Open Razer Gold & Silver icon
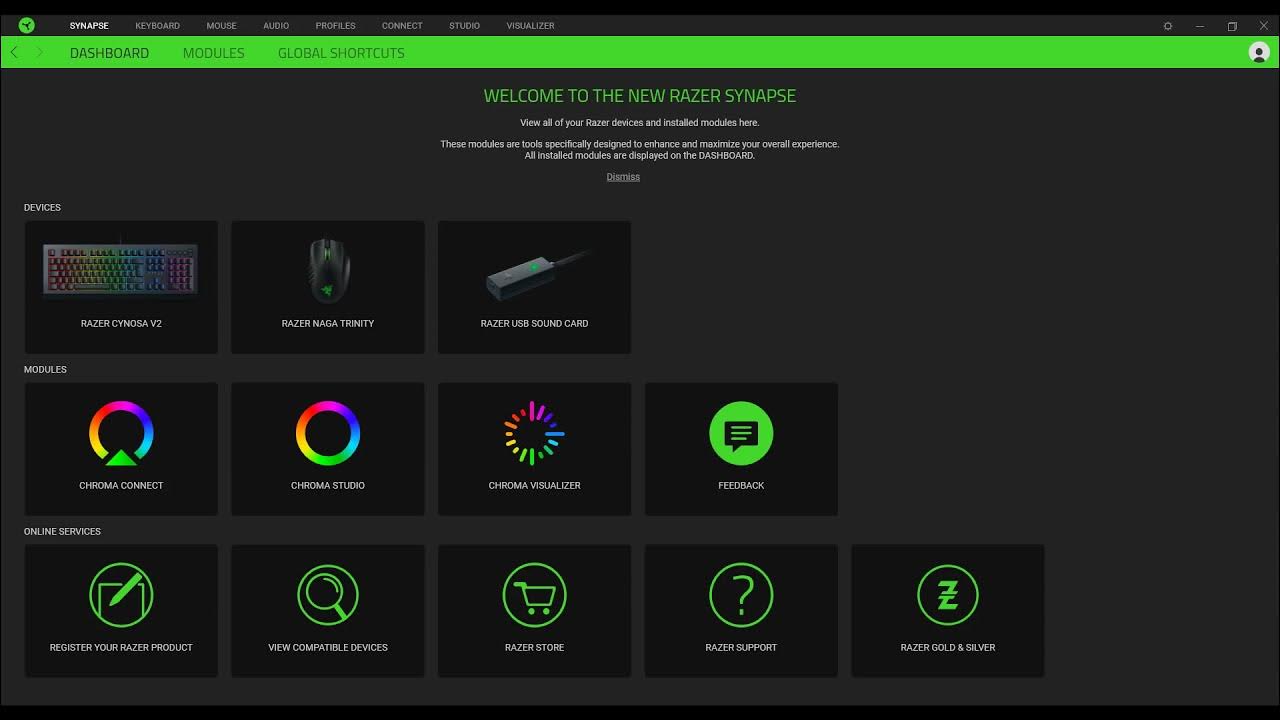Viewport: 1280px width, 720px height. coord(948,595)
